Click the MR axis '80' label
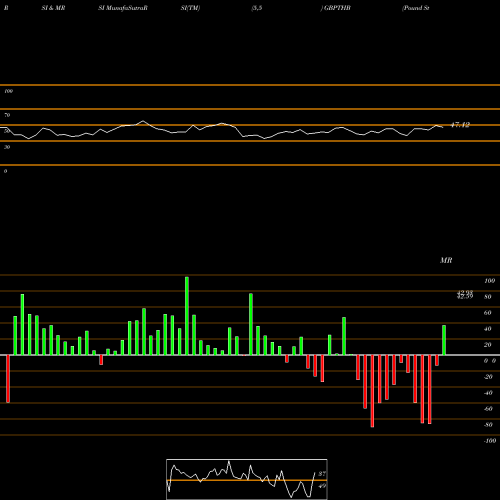 488,297
